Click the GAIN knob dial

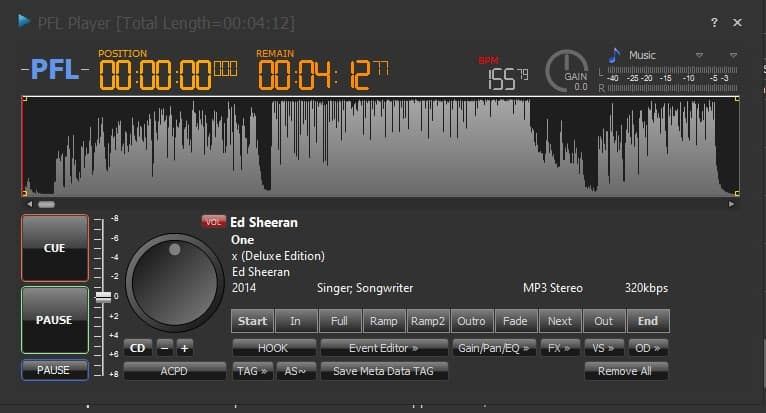coord(566,69)
